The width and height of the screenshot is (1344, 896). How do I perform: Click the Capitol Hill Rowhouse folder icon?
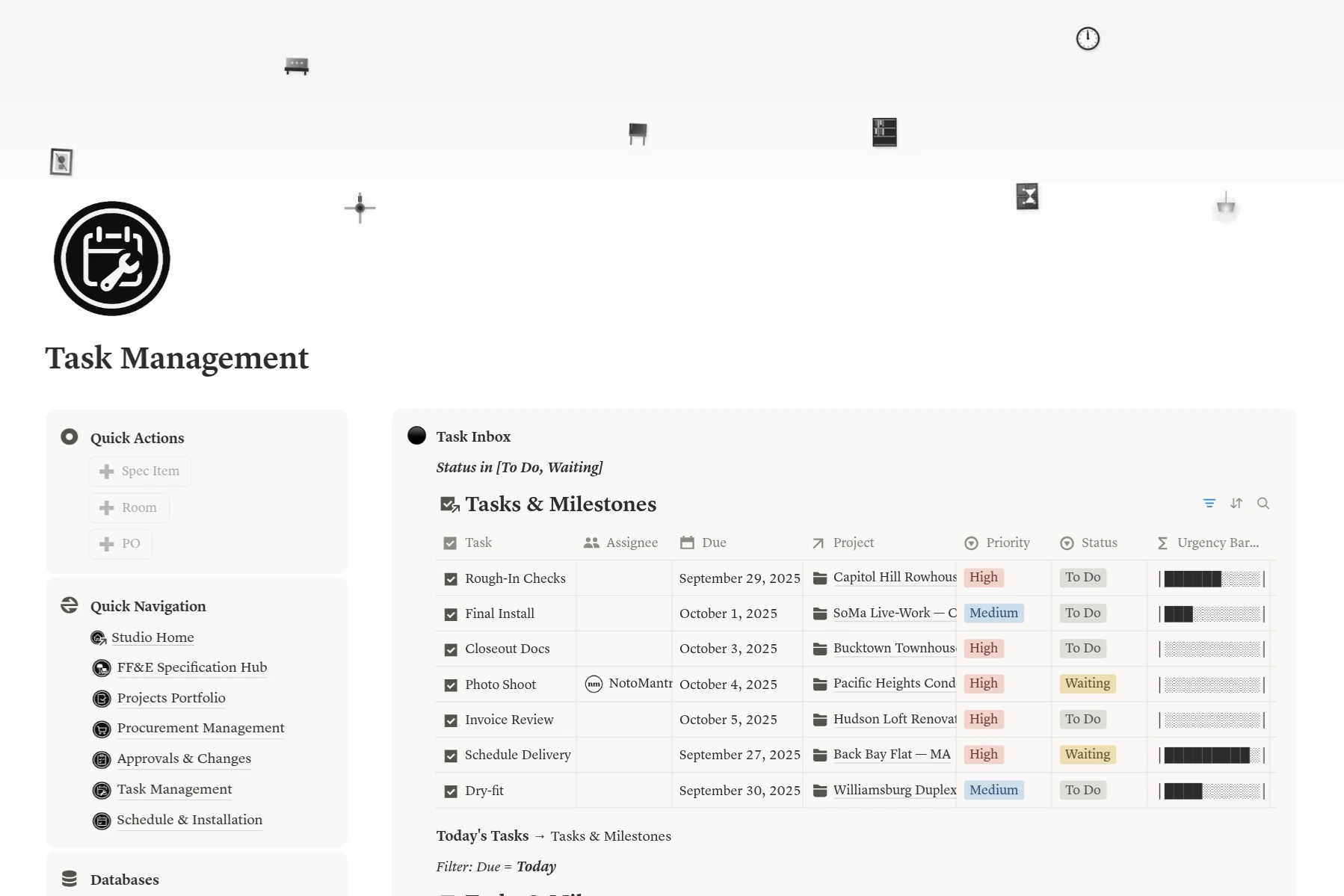(x=820, y=578)
